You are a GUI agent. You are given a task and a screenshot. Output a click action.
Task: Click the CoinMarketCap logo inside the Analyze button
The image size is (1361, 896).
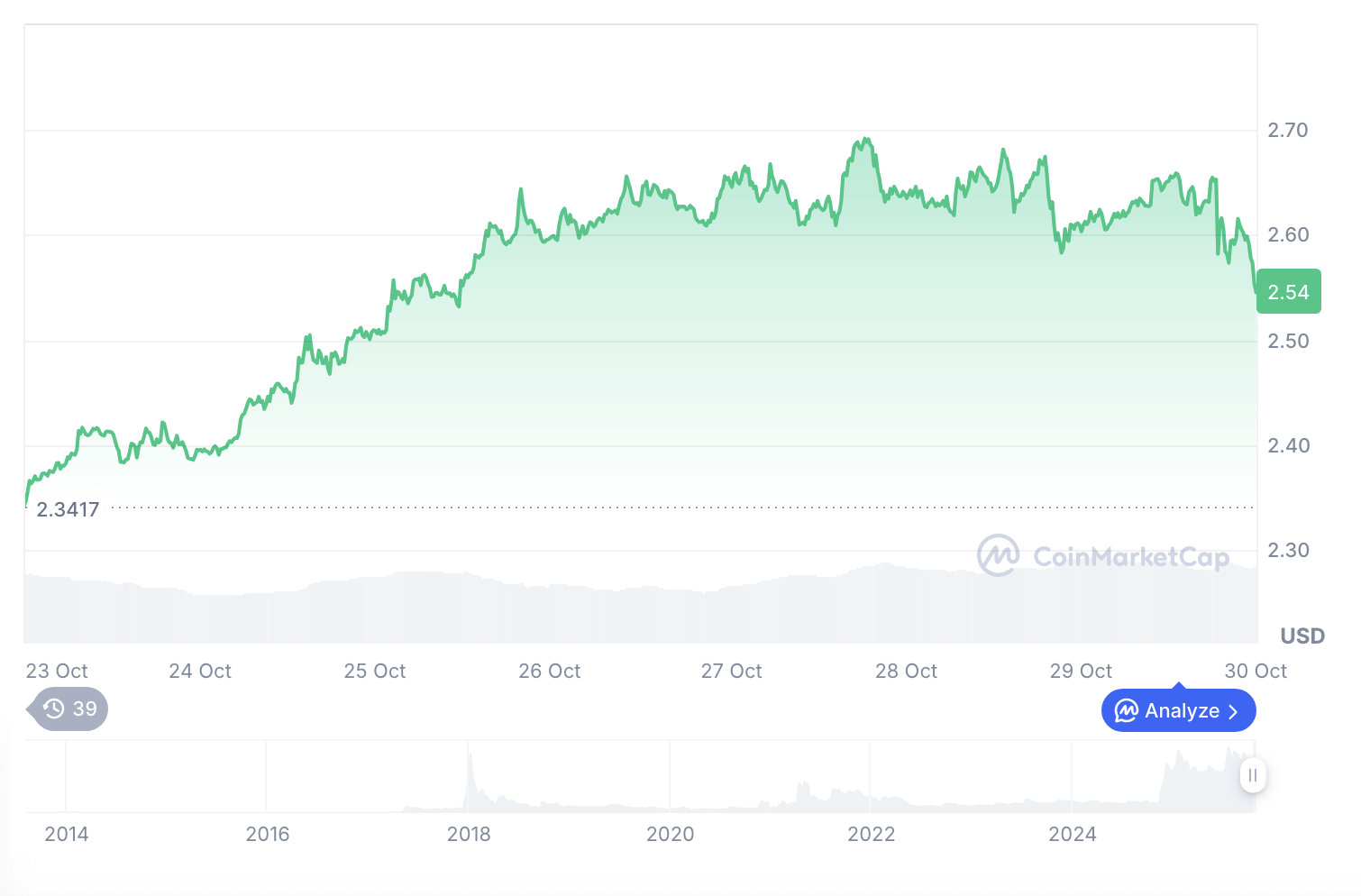(x=1125, y=710)
